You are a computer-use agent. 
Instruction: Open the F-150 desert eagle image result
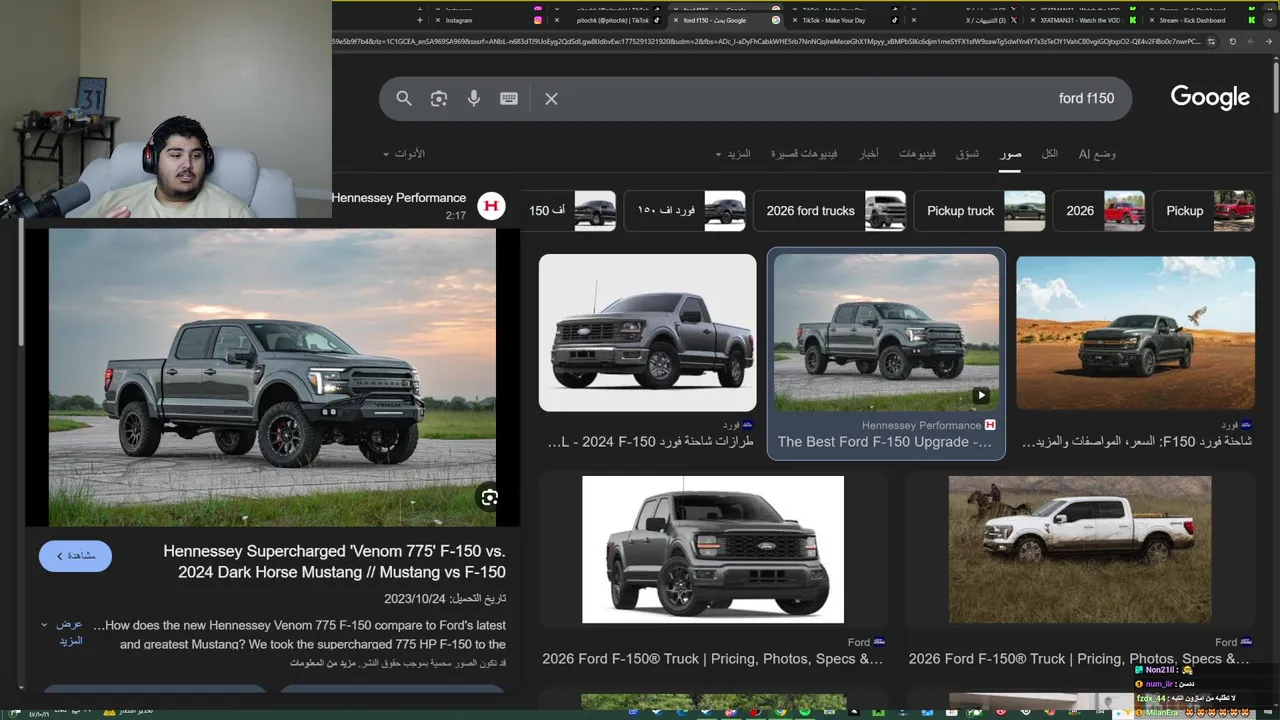coord(1135,333)
